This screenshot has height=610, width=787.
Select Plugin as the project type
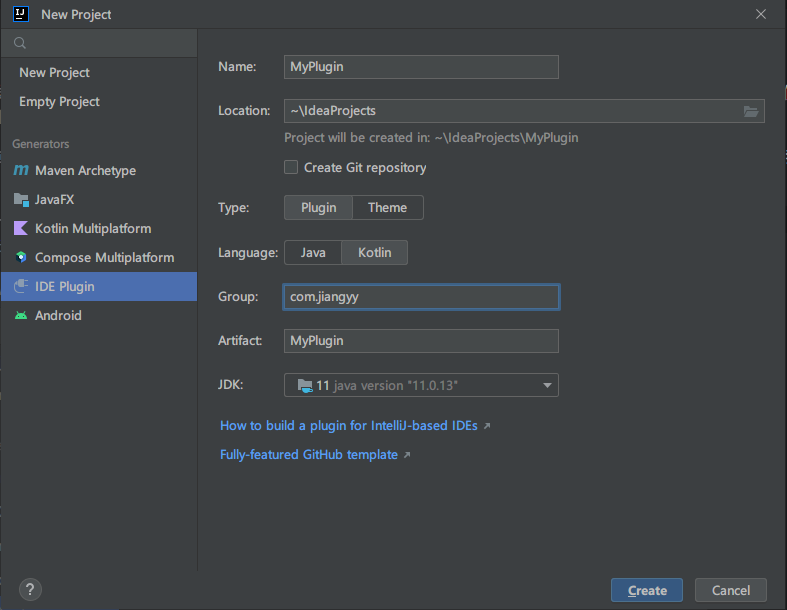pos(318,207)
